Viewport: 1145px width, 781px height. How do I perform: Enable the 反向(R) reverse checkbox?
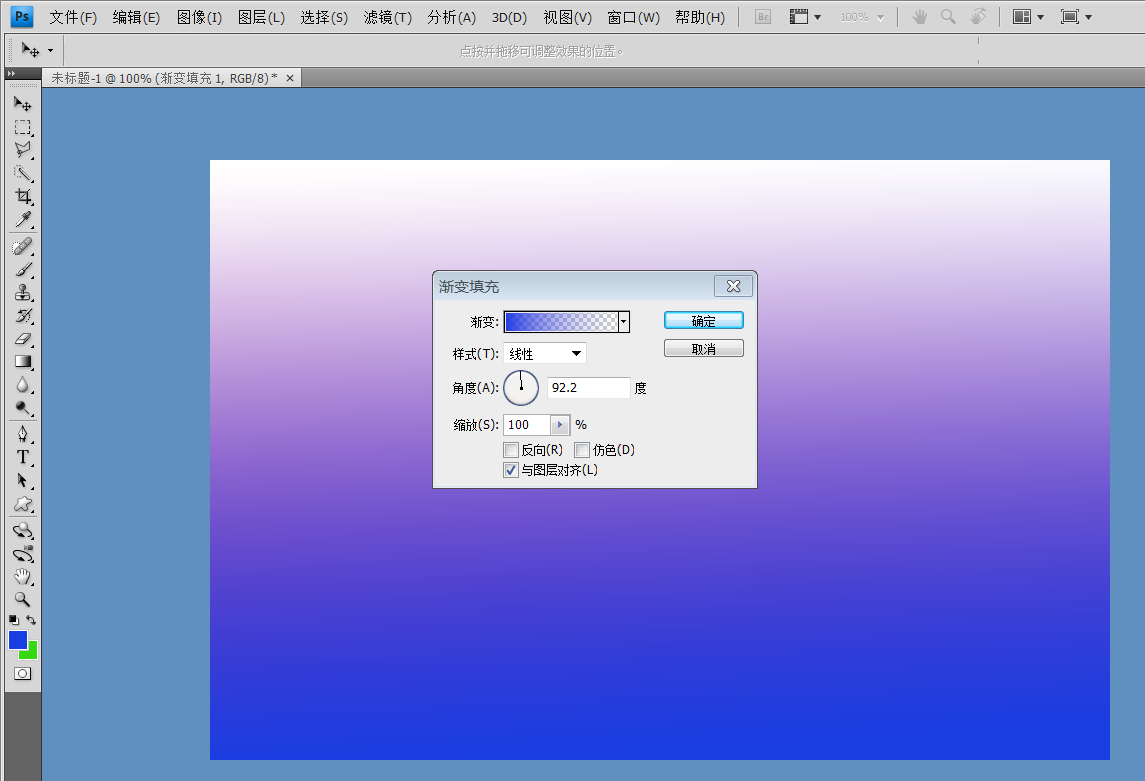[x=511, y=450]
